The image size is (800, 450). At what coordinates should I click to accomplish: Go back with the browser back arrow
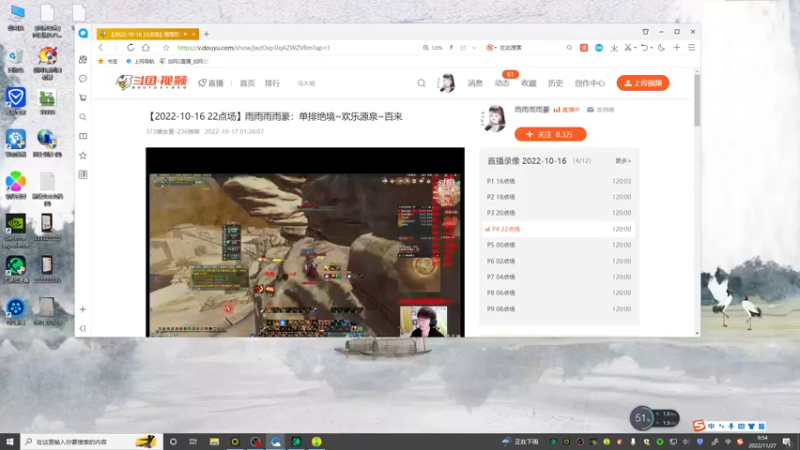click(x=101, y=47)
